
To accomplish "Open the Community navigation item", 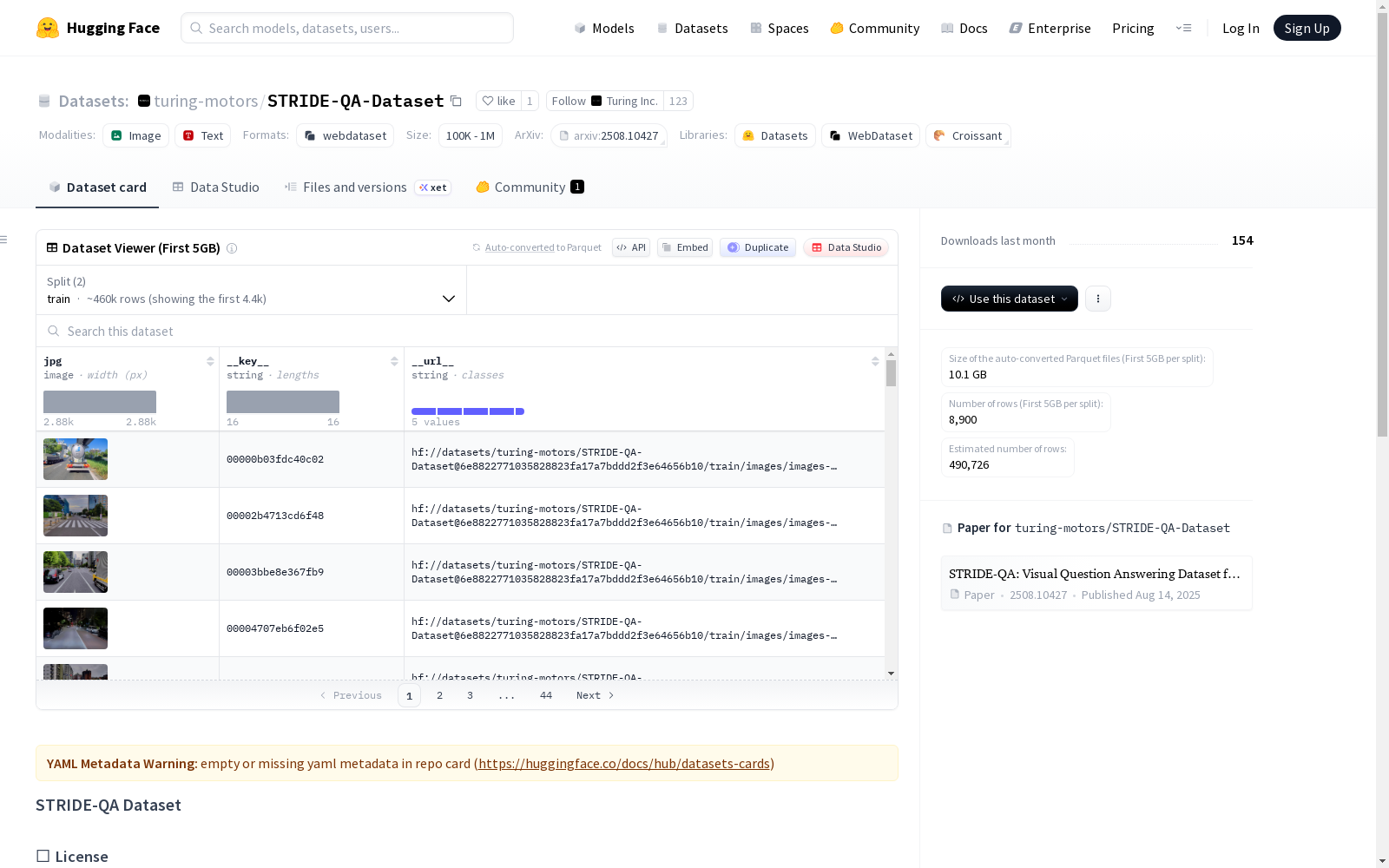I will pyautogui.click(x=875, y=28).
